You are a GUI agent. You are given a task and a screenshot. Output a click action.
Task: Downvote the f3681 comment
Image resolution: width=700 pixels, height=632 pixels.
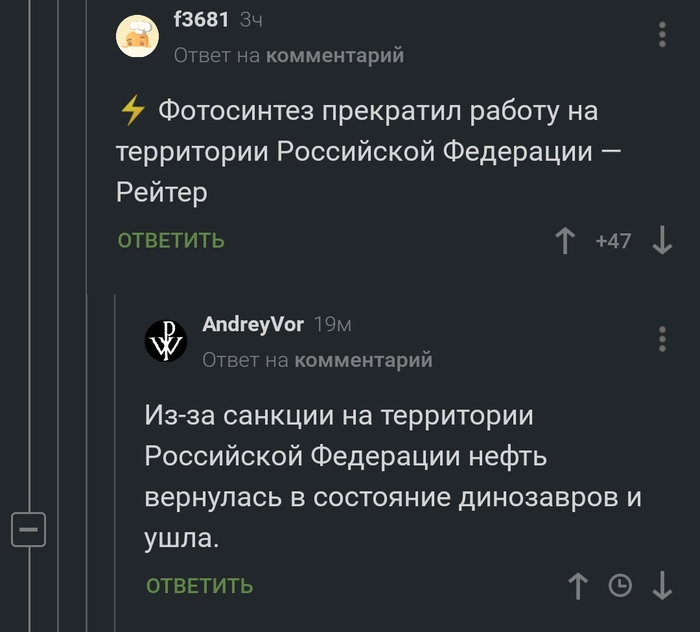pos(661,241)
